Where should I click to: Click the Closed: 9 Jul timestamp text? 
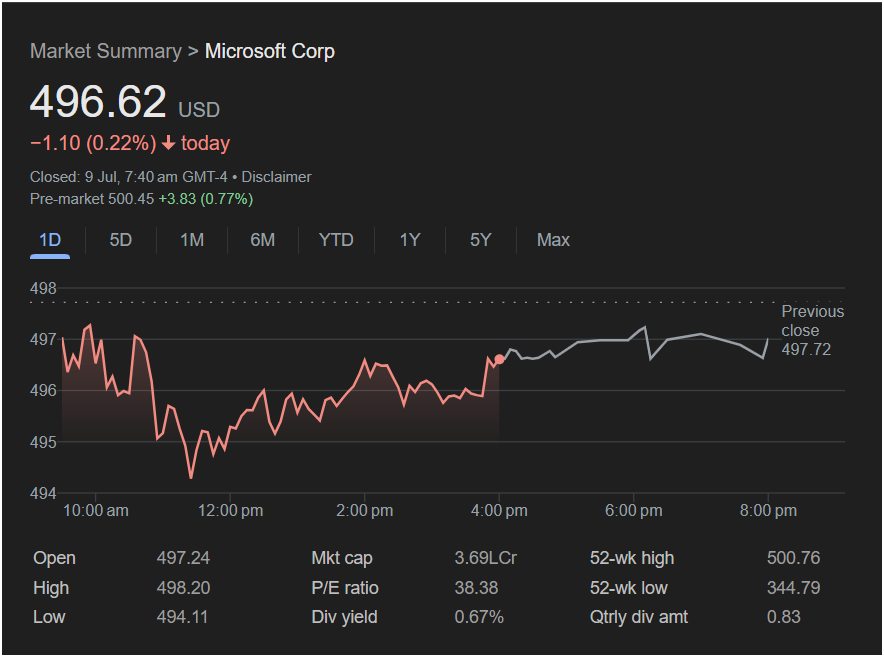[x=129, y=177]
